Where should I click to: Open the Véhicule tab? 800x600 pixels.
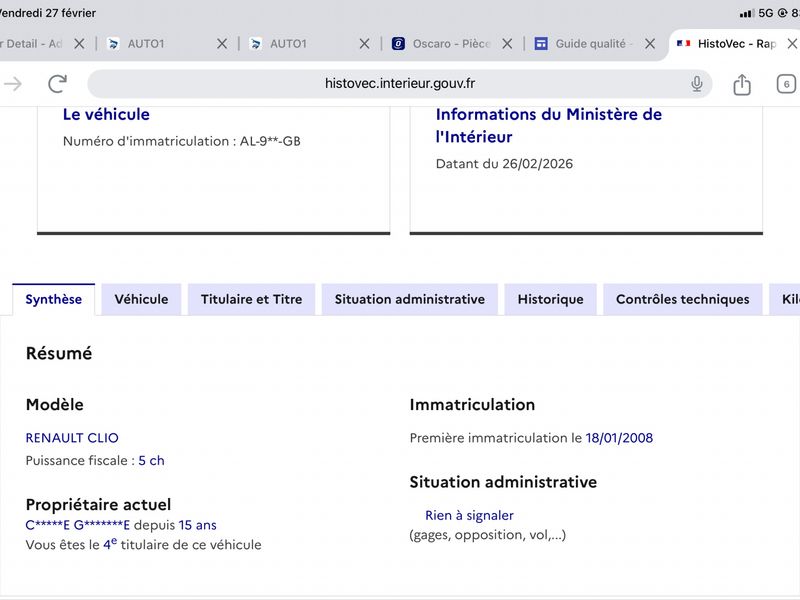141,299
